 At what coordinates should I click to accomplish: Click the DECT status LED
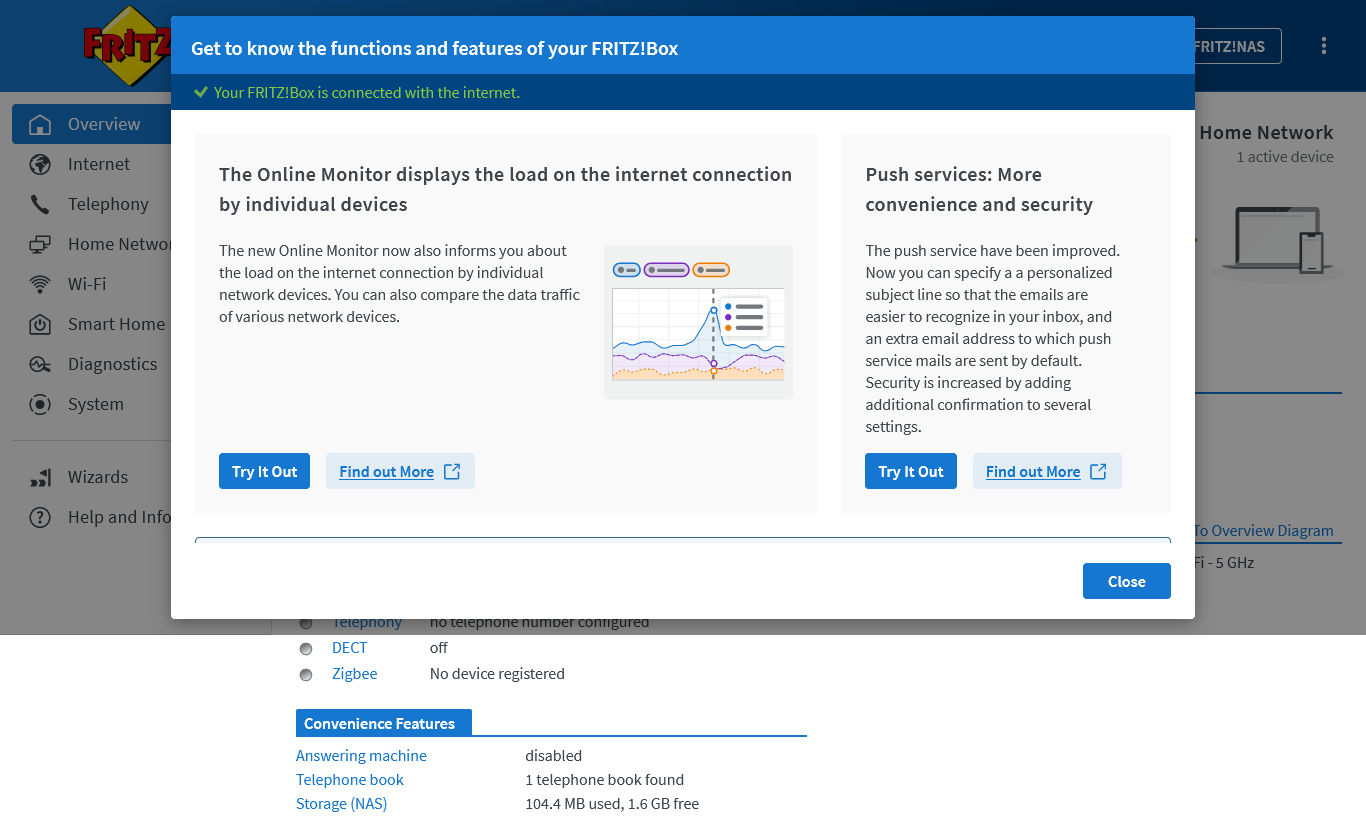[x=306, y=649]
